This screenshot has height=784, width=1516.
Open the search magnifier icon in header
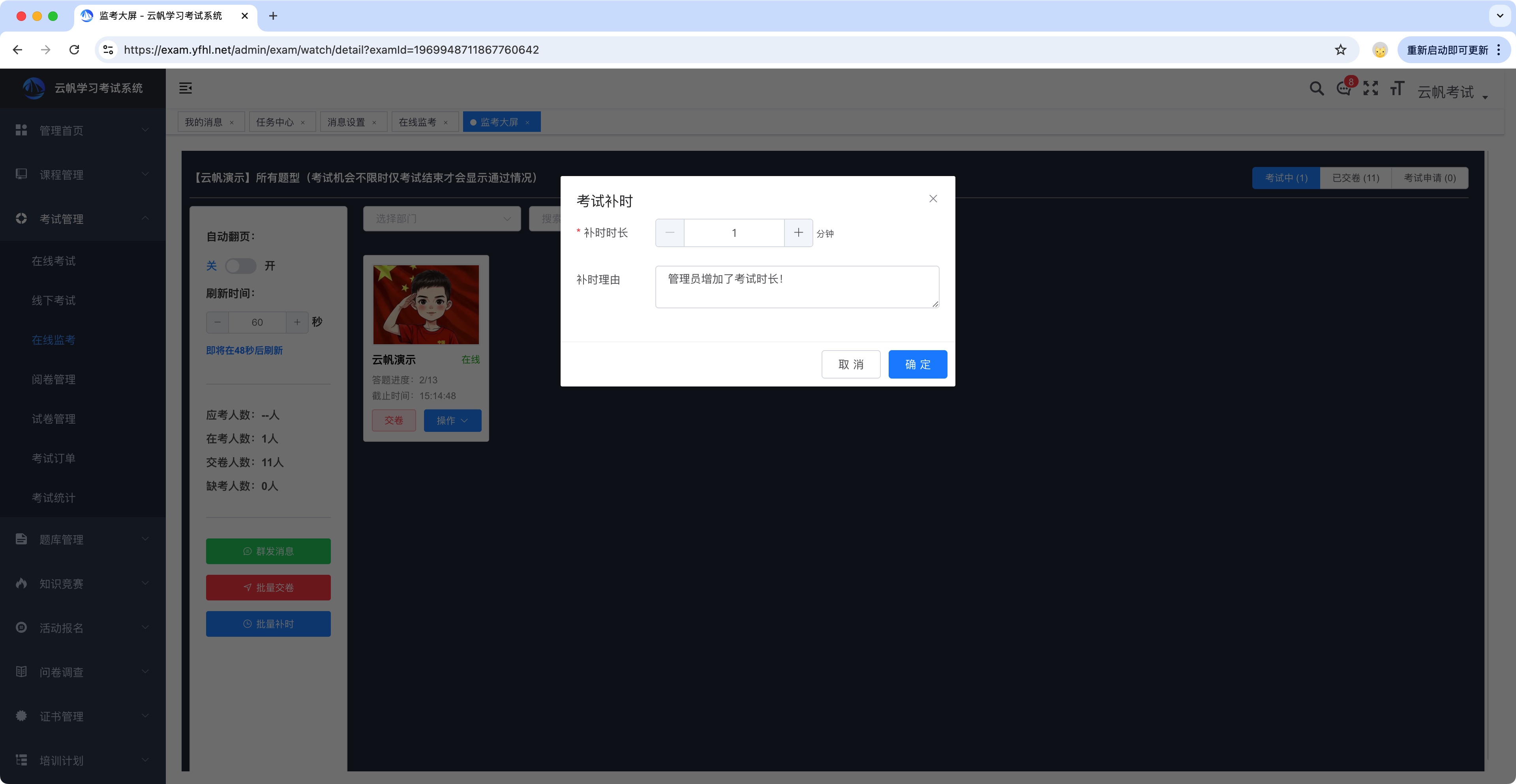(x=1317, y=89)
